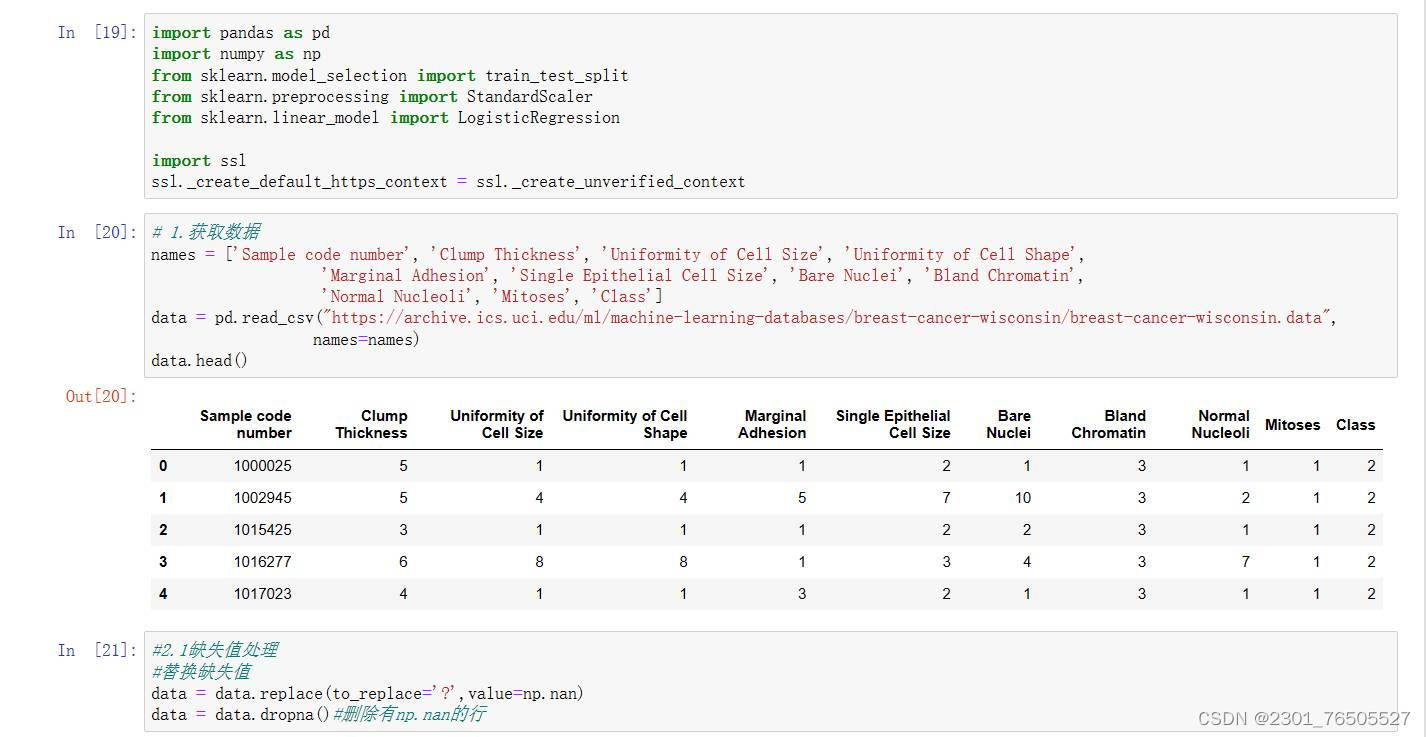Click the 'Uniformity of Cell Shape' column header
The height and width of the screenshot is (737, 1426).
(x=625, y=424)
